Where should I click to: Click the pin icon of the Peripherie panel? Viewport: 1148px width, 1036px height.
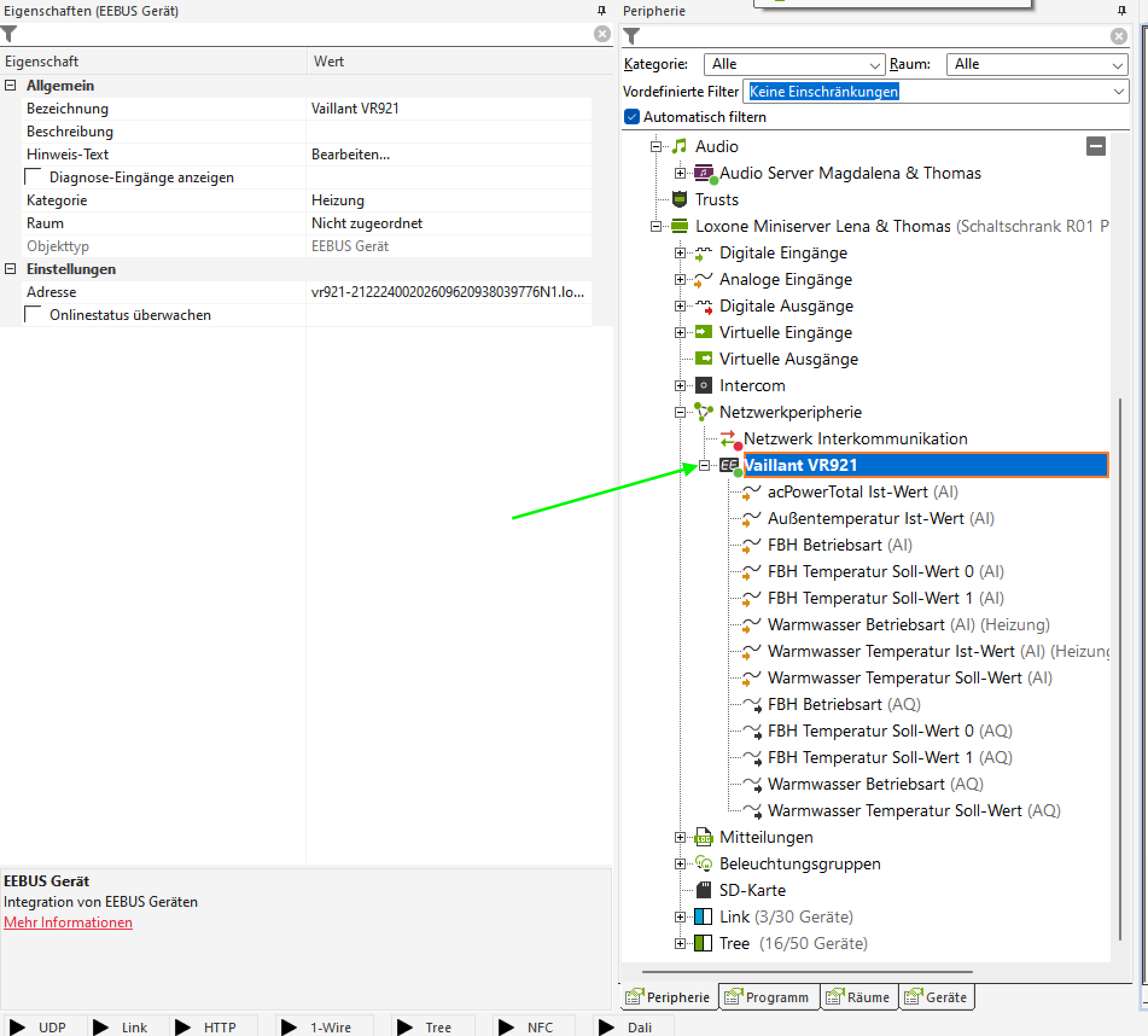click(1121, 11)
